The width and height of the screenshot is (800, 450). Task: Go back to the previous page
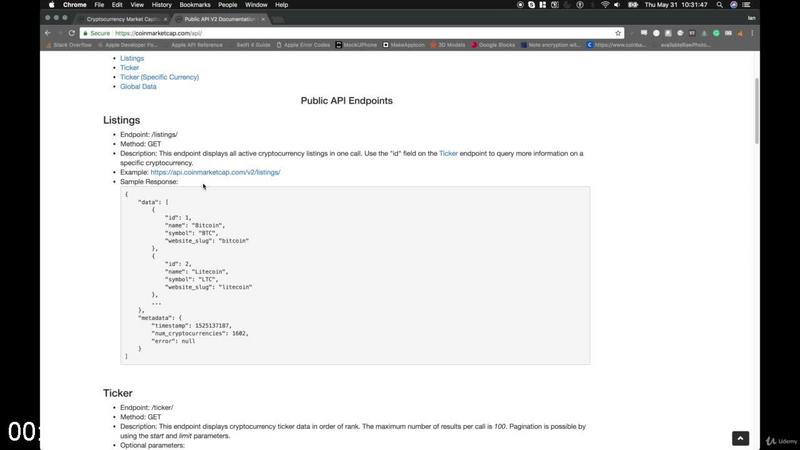[x=48, y=33]
